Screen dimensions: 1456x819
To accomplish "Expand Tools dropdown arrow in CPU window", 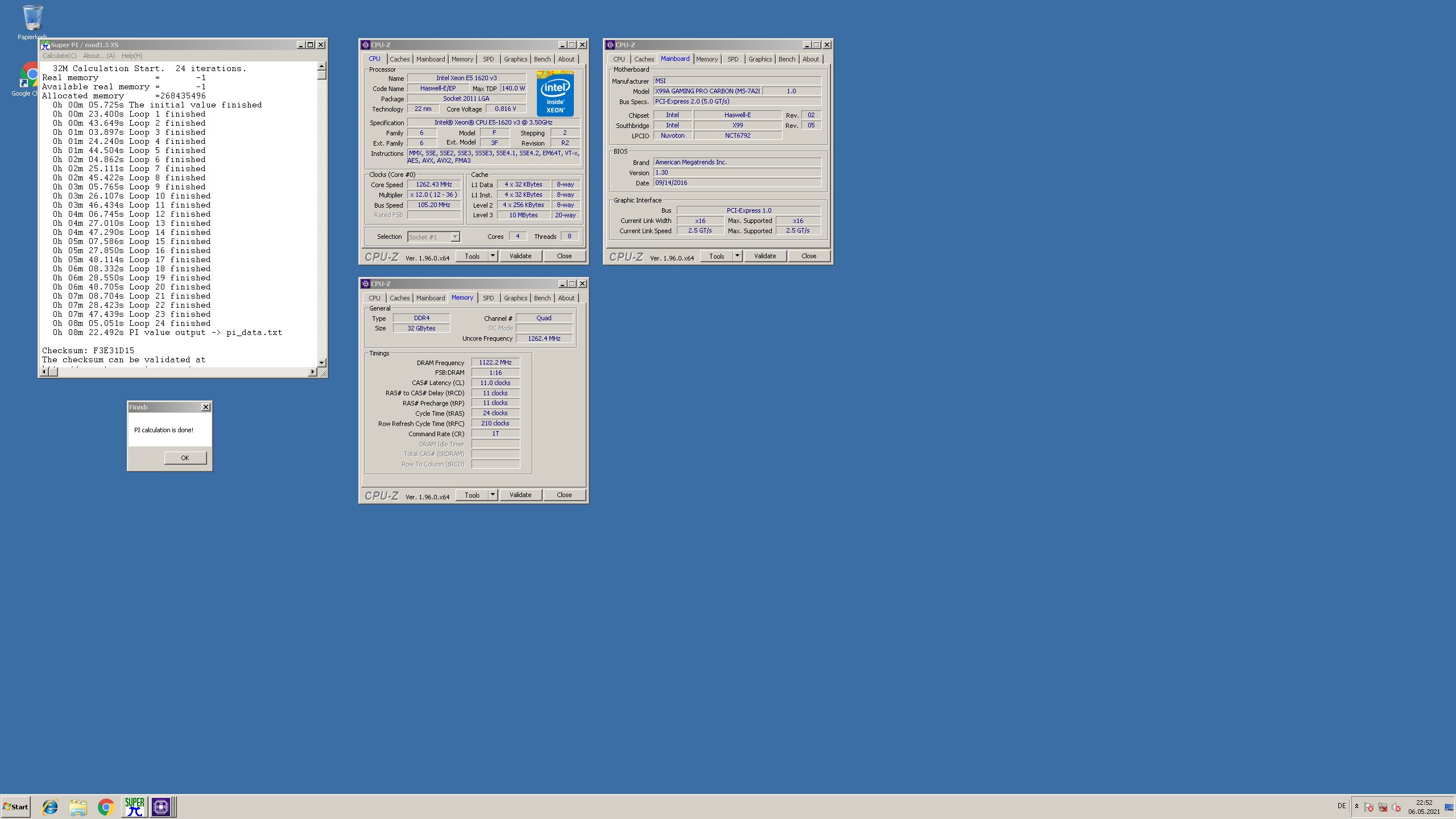I will pyautogui.click(x=493, y=256).
